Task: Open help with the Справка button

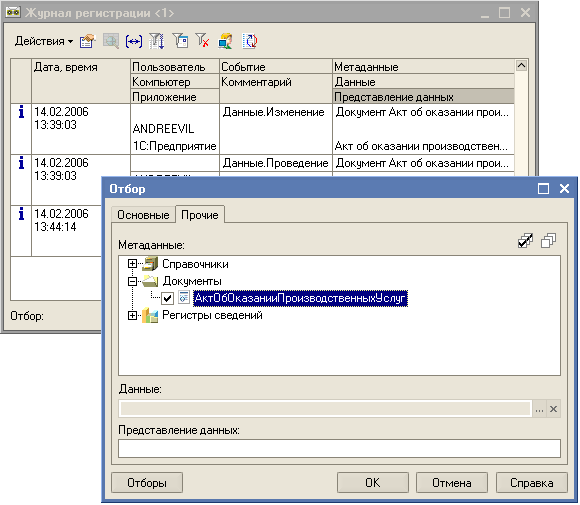Action: coord(532,482)
